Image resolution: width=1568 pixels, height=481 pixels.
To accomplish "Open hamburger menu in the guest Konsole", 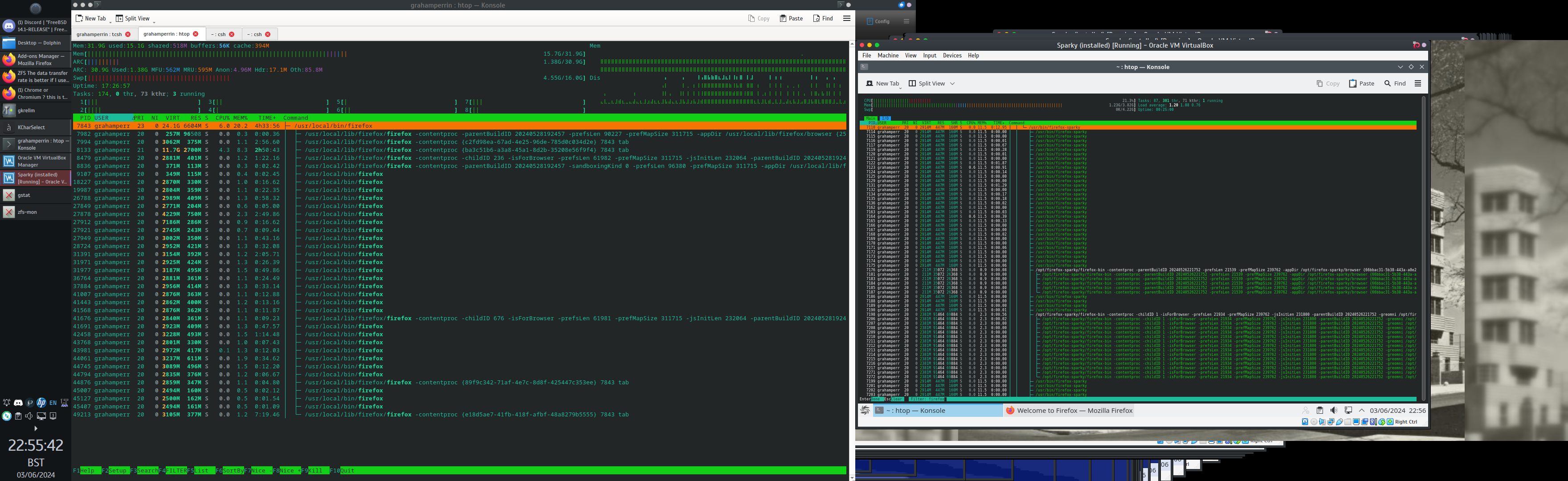I will [1417, 83].
